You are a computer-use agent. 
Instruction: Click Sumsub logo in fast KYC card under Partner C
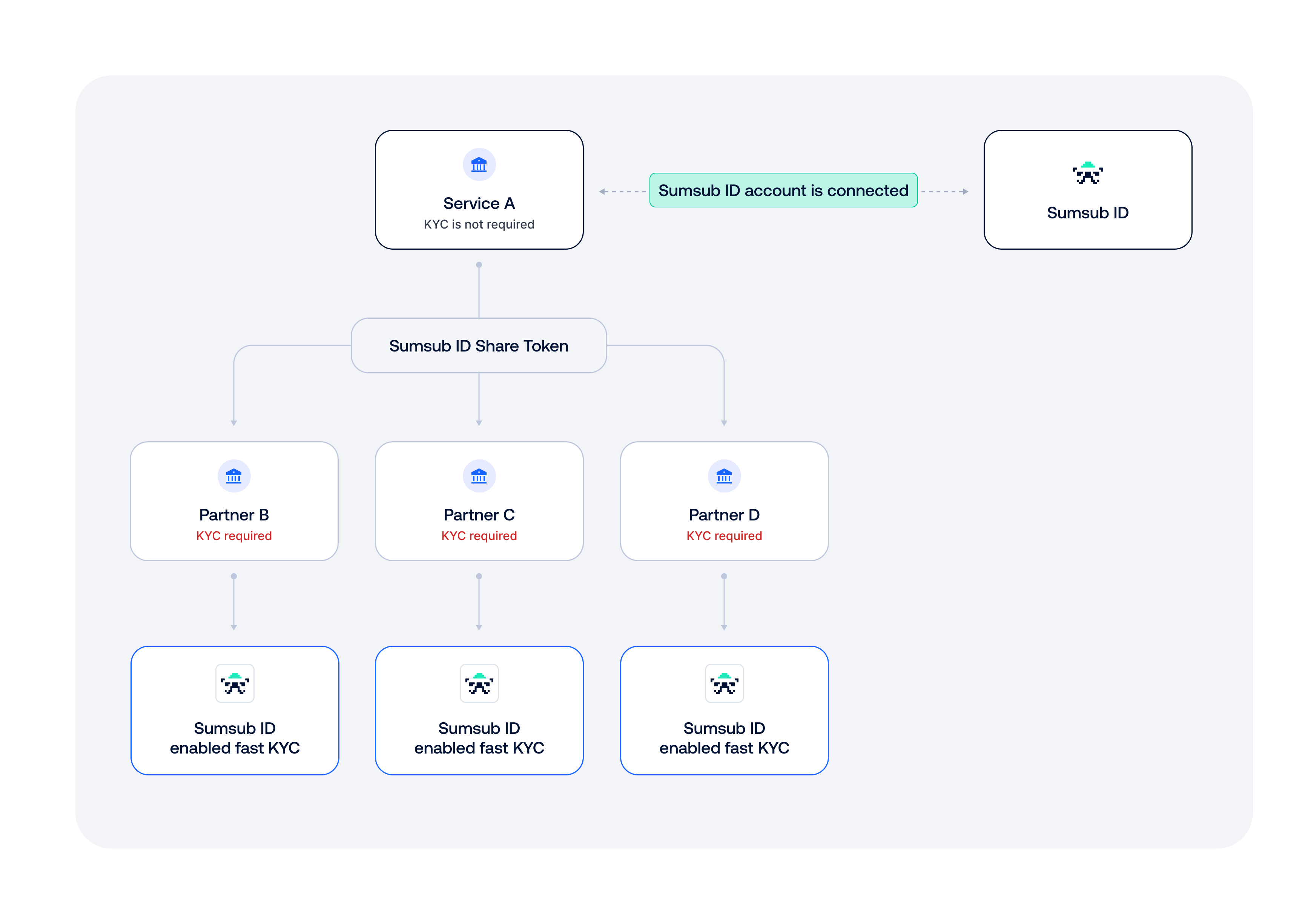[479, 683]
